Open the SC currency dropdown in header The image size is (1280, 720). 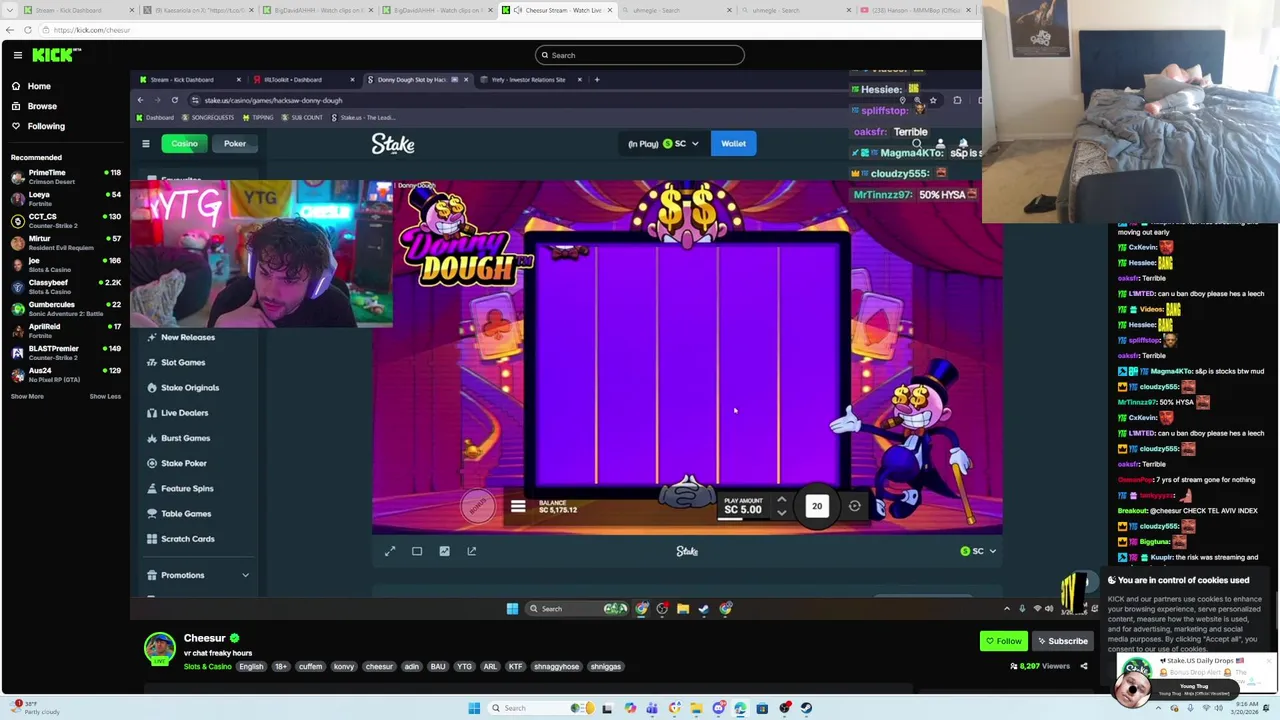pyautogui.click(x=682, y=144)
